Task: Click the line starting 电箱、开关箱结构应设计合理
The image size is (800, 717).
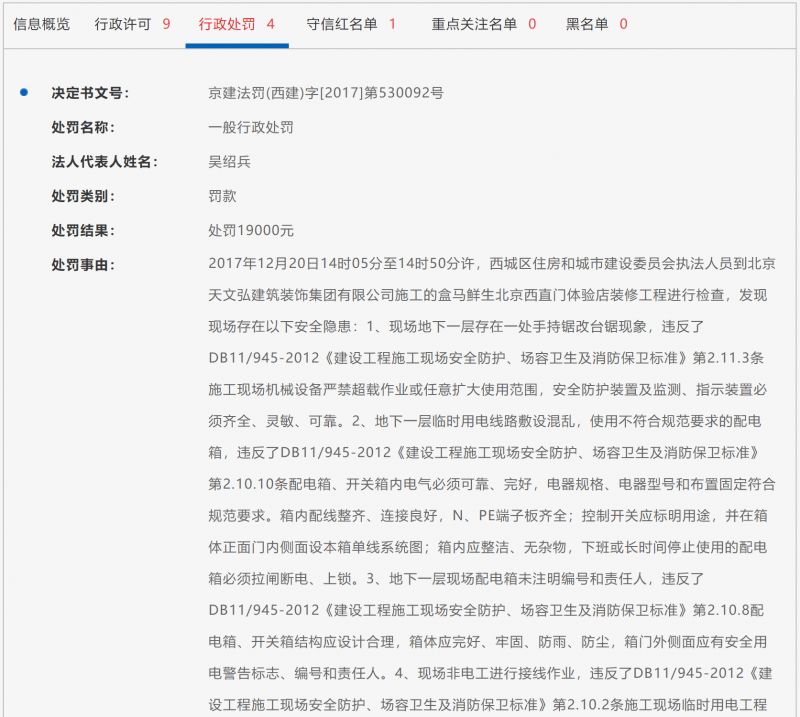Action: (x=487, y=641)
